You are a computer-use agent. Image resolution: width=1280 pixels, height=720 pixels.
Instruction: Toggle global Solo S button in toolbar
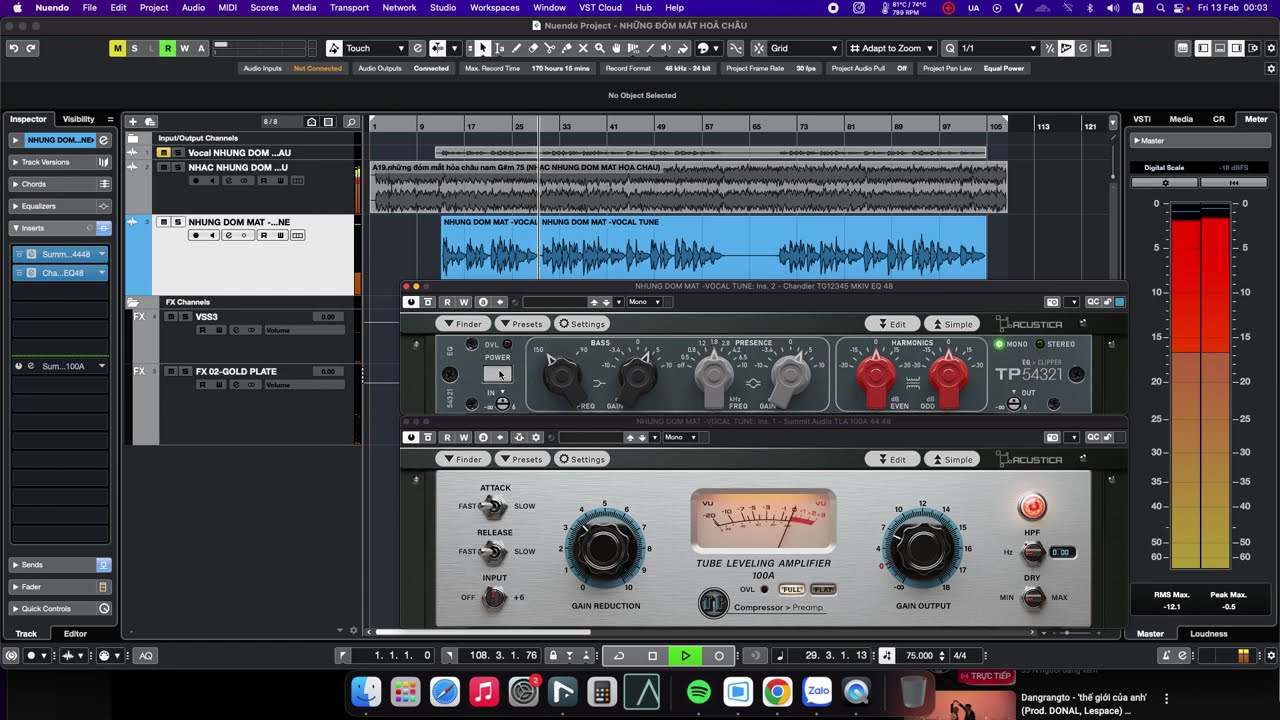(x=134, y=48)
